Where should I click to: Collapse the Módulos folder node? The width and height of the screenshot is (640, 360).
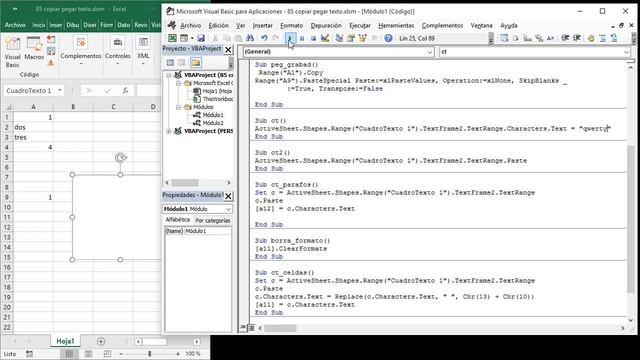tap(178, 107)
